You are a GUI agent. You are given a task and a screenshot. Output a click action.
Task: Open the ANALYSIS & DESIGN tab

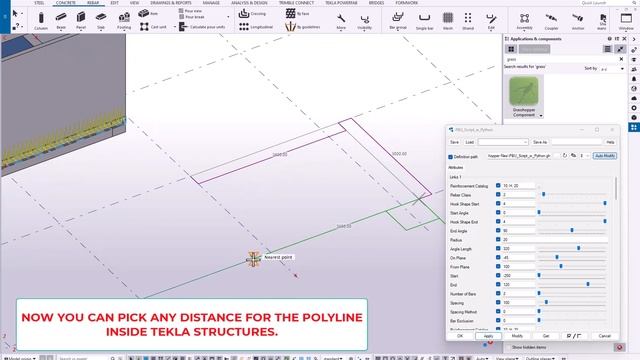click(x=249, y=3)
